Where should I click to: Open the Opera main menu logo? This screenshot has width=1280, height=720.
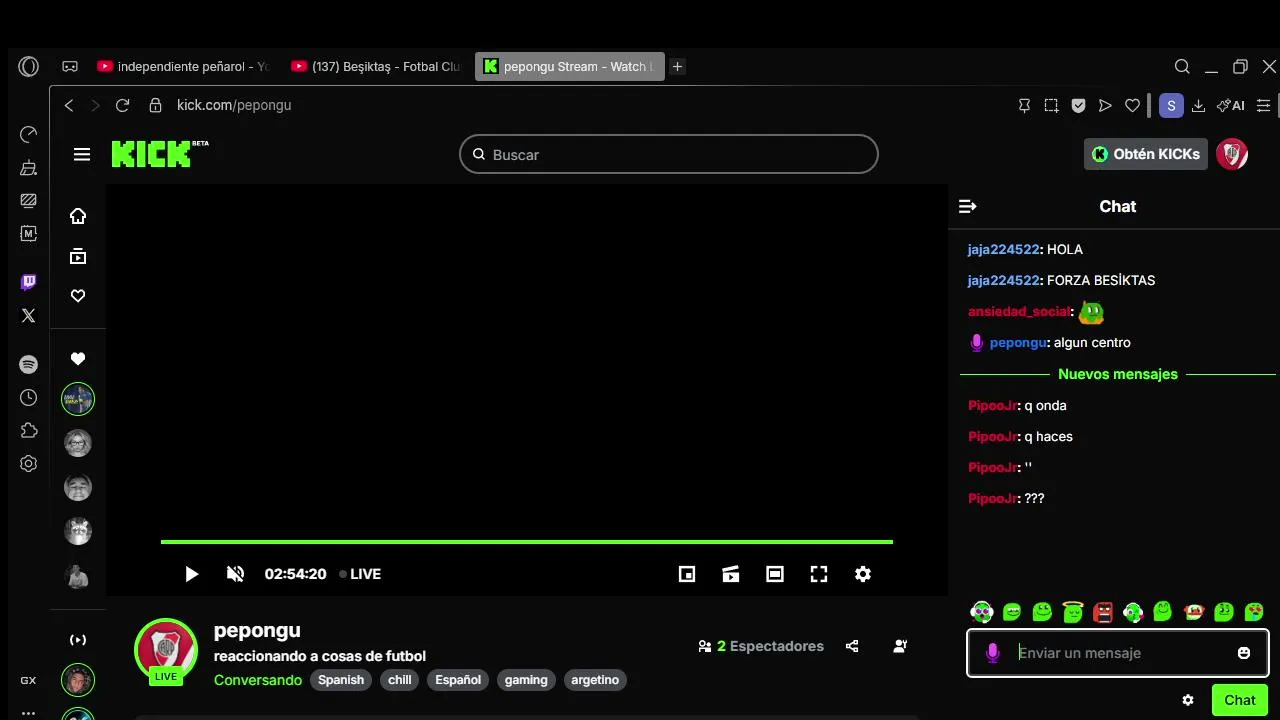28,67
